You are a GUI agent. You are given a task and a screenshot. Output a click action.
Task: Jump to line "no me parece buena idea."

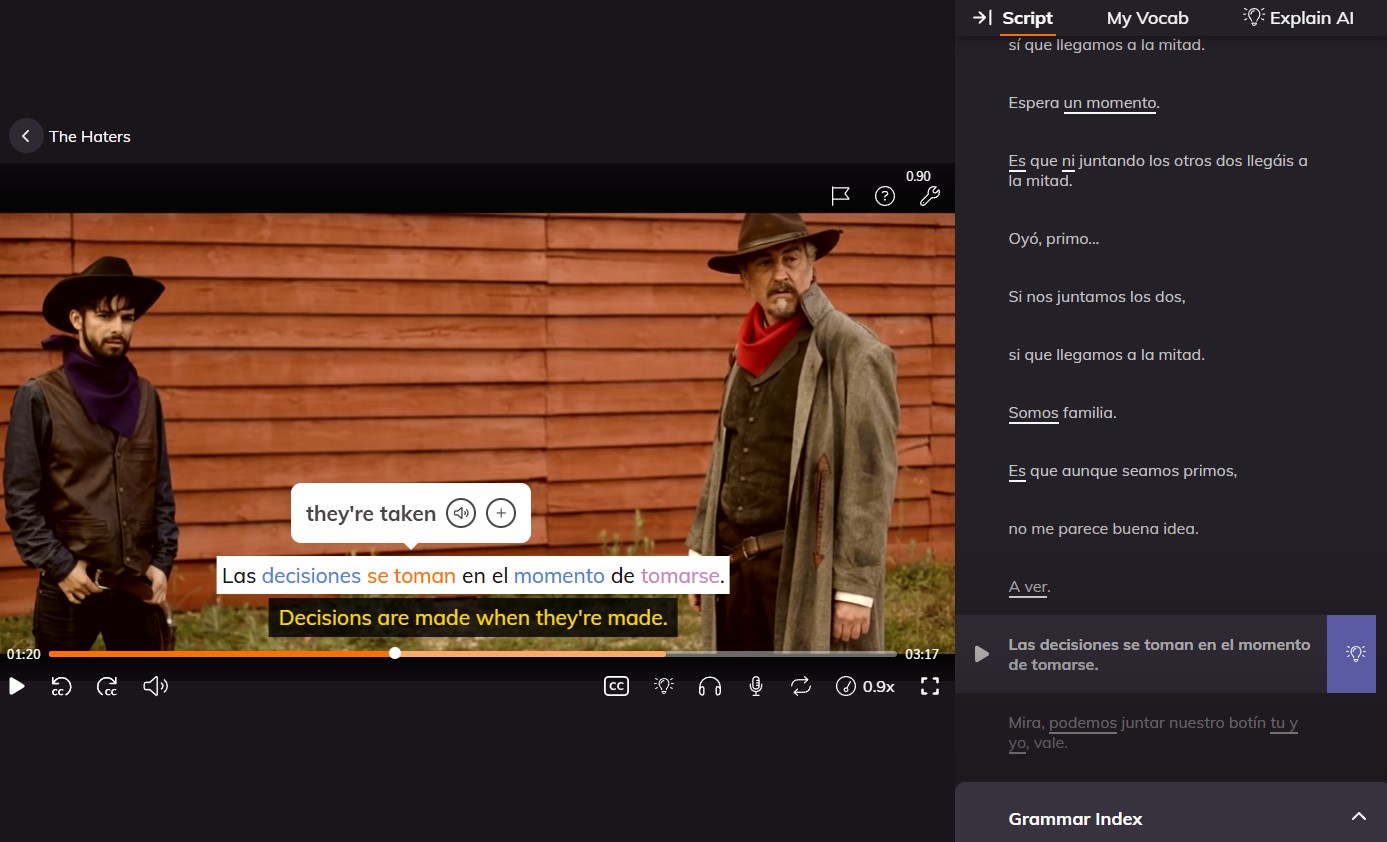1103,529
